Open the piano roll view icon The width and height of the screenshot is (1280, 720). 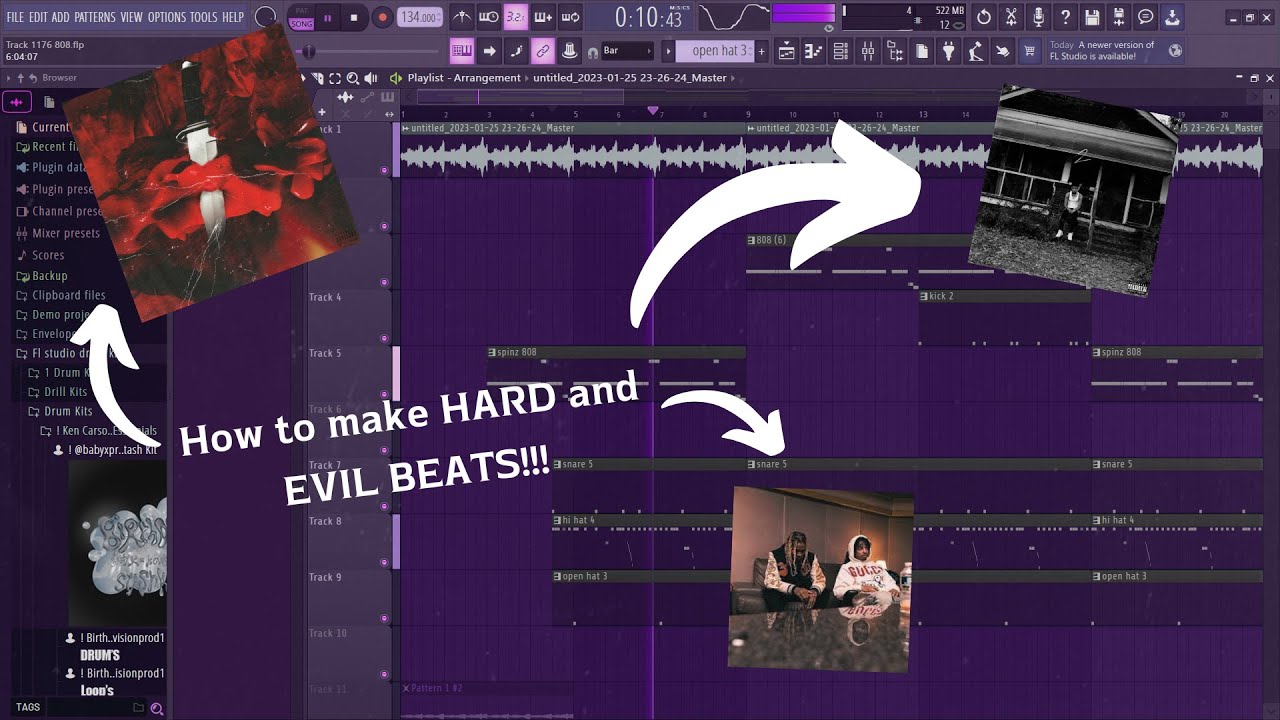pyautogui.click(x=814, y=51)
